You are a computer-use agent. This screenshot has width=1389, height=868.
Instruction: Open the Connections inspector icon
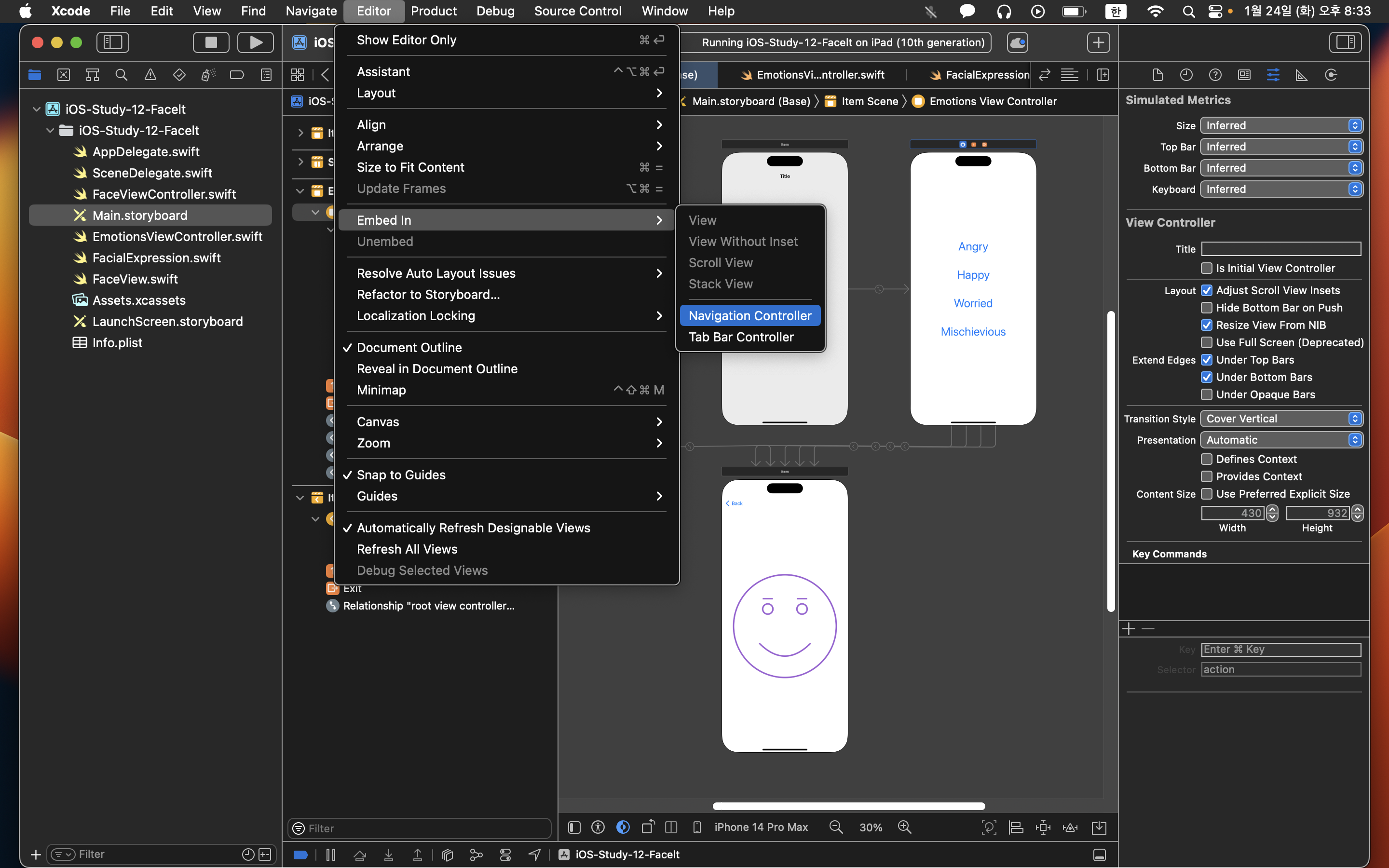[1331, 75]
